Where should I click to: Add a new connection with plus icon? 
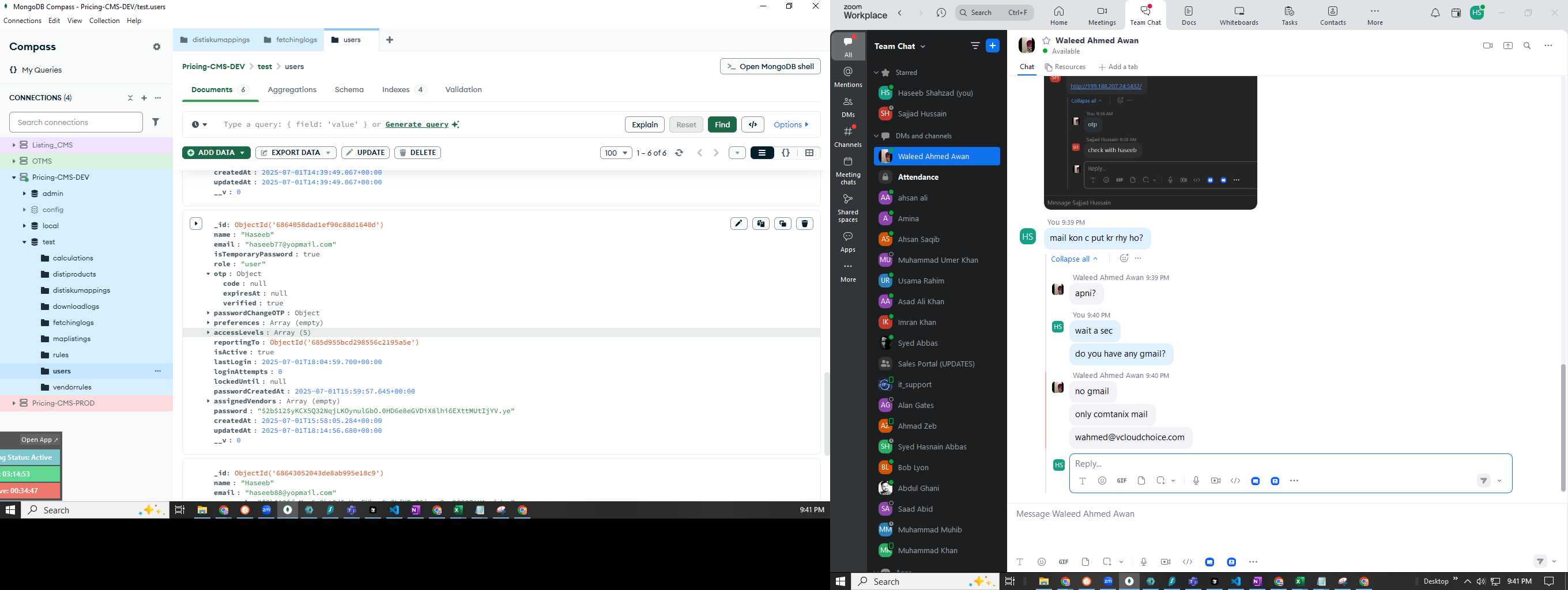pos(144,98)
